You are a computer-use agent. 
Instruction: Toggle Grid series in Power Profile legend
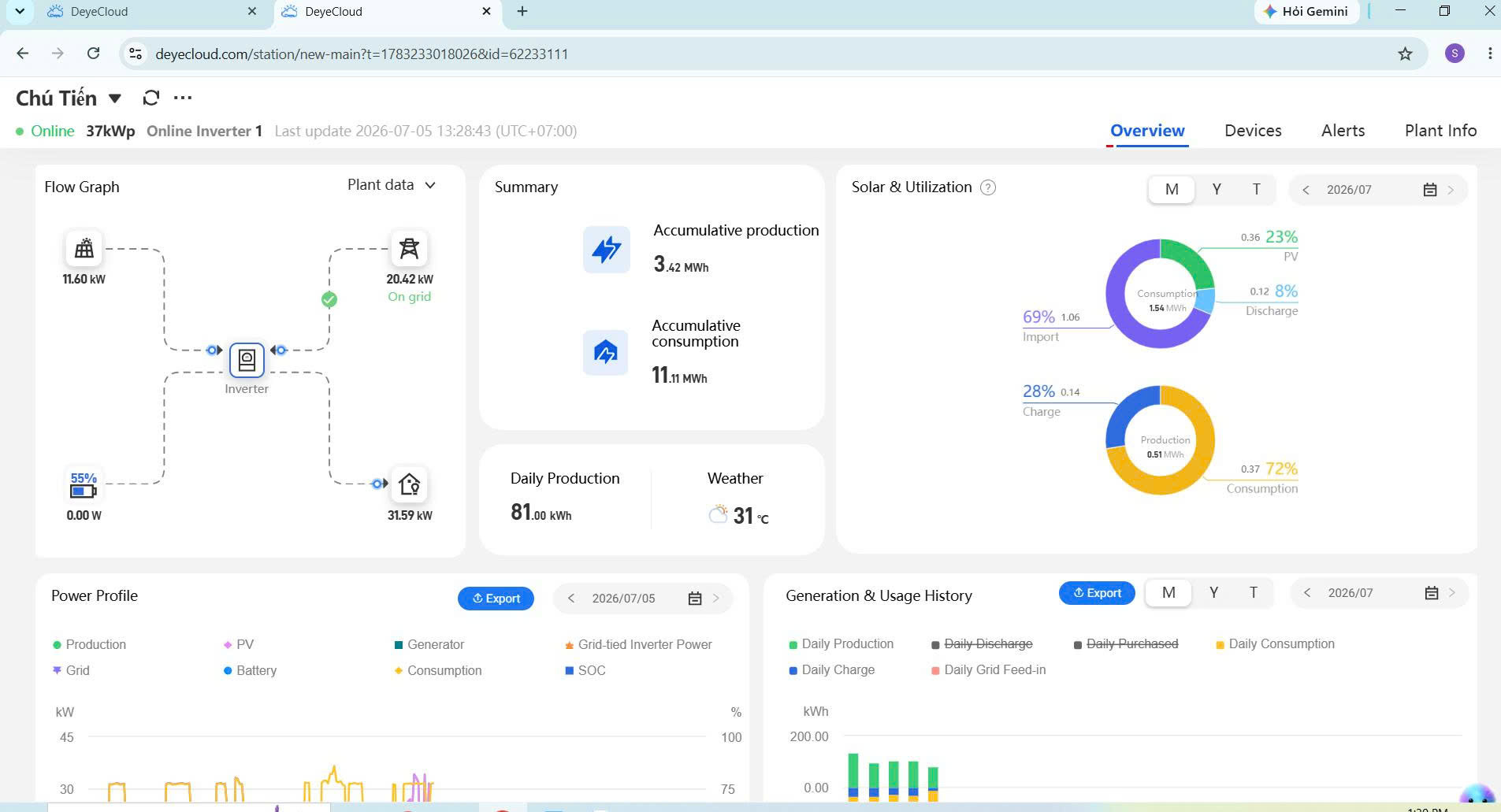[71, 670]
